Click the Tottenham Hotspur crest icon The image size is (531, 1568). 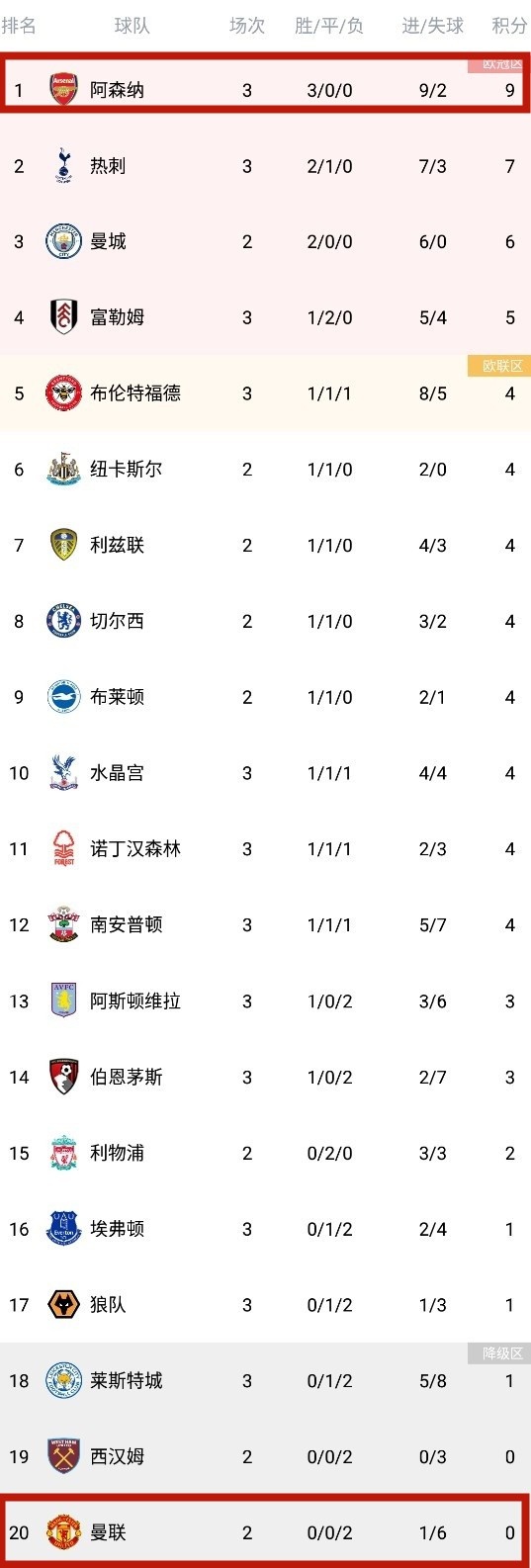click(63, 166)
